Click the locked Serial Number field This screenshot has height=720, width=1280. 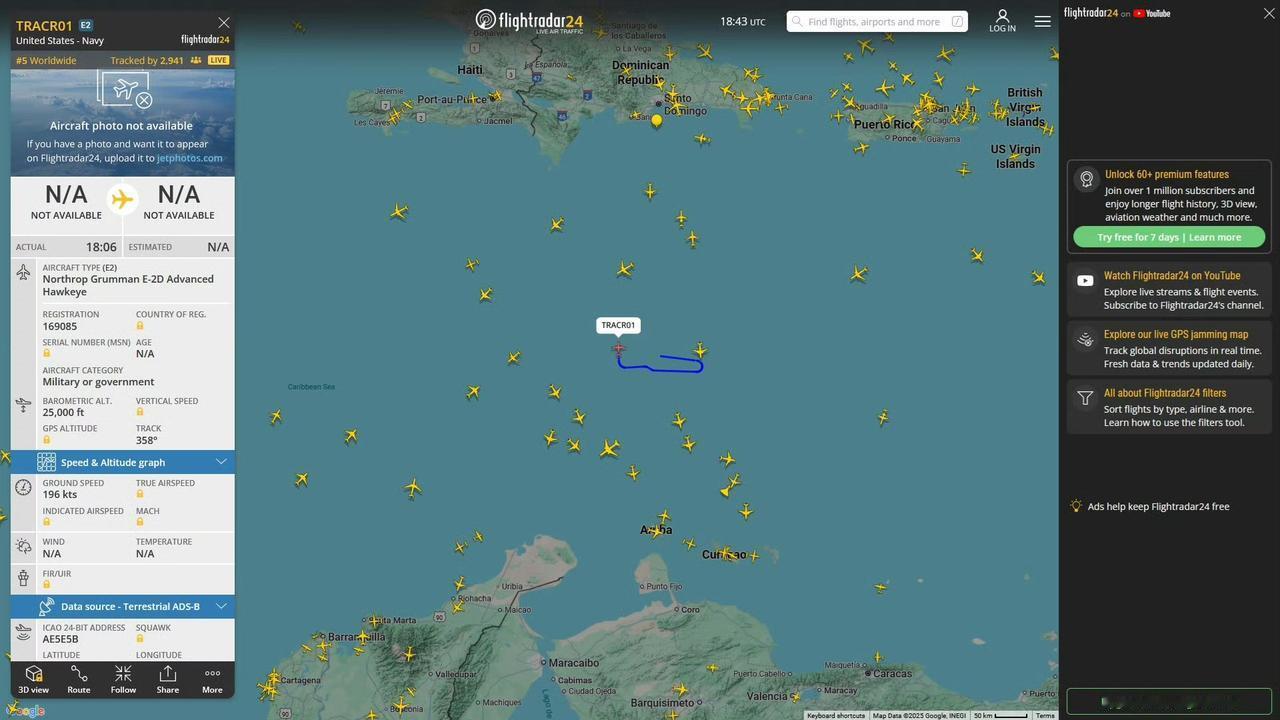[x=47, y=353]
